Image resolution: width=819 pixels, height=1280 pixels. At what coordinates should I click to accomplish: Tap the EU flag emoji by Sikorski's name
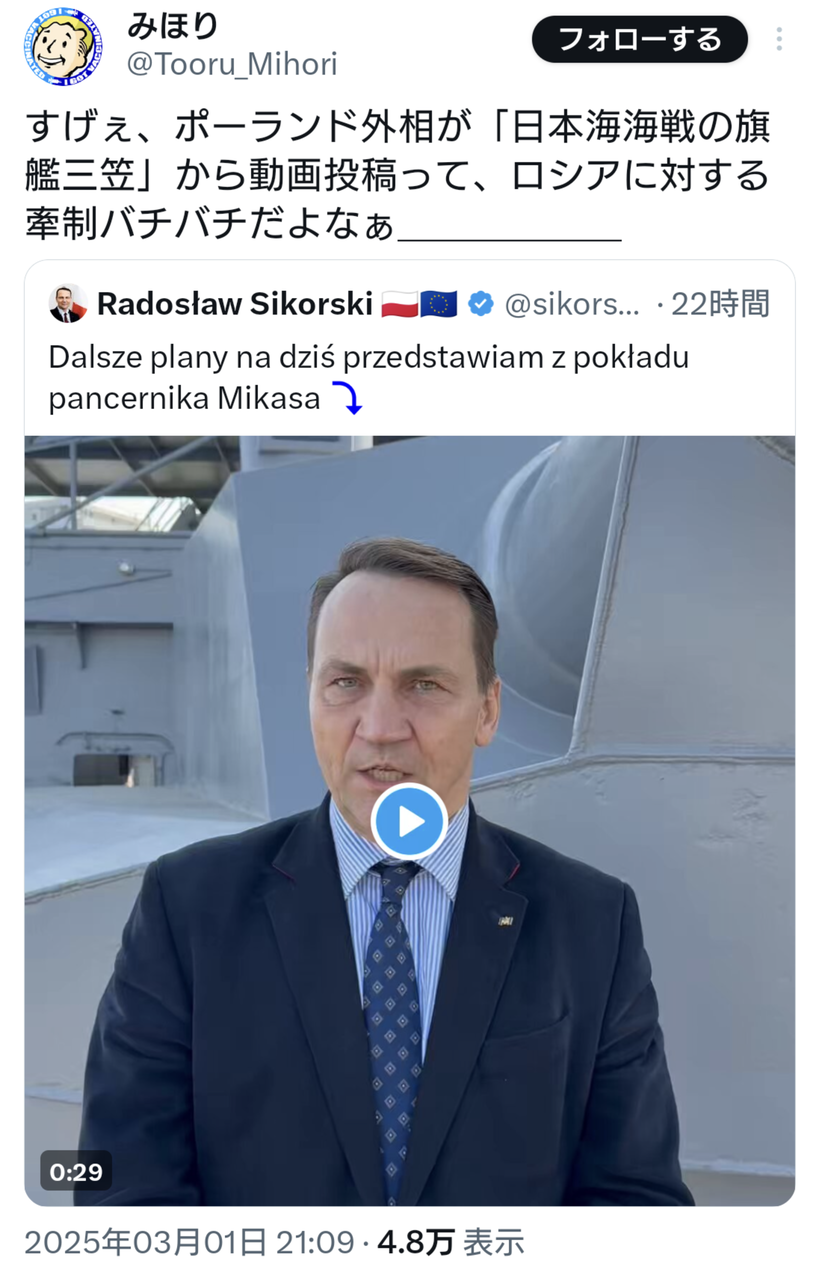pos(438,304)
